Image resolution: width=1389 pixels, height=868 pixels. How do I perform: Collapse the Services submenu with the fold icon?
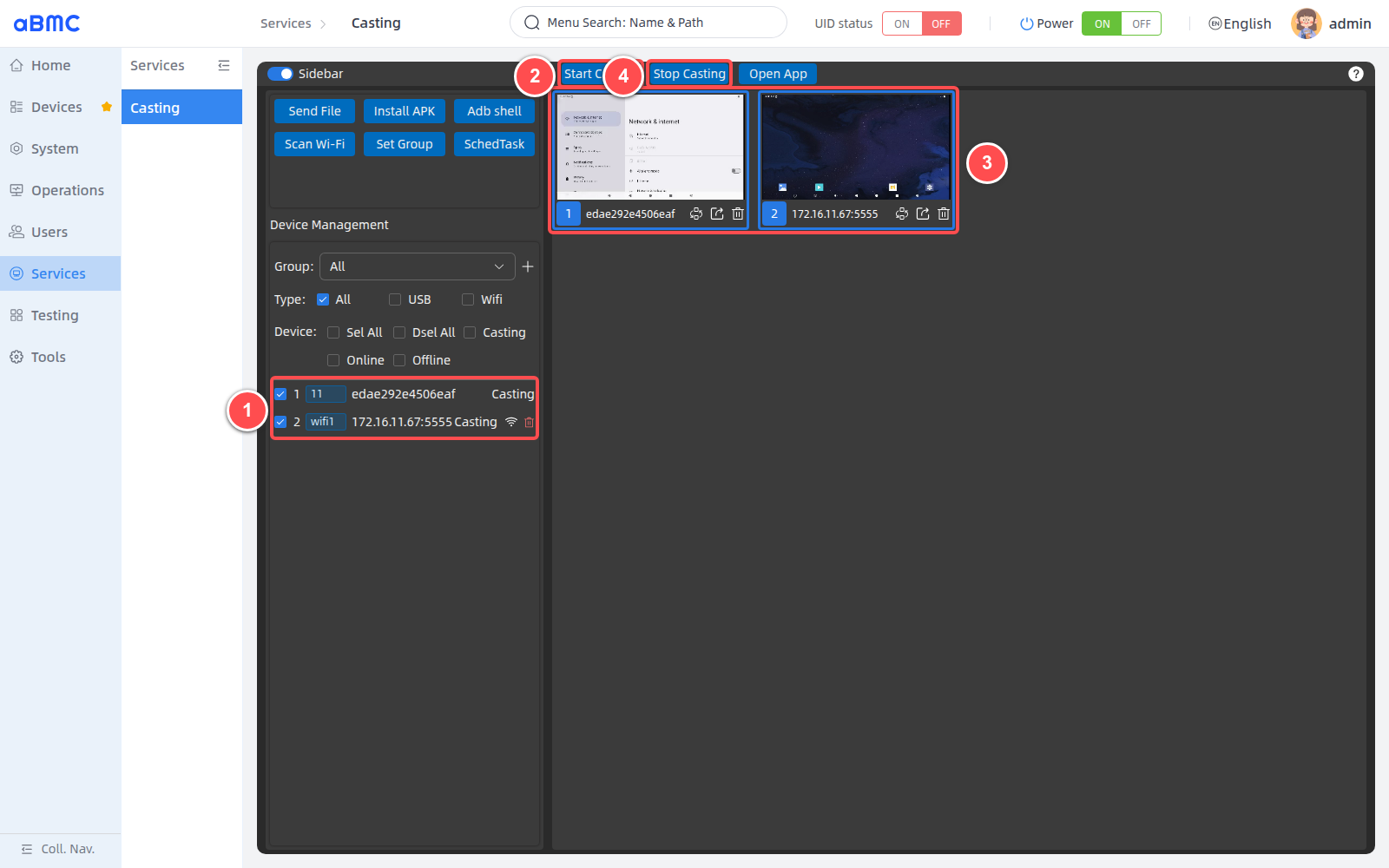(x=224, y=65)
